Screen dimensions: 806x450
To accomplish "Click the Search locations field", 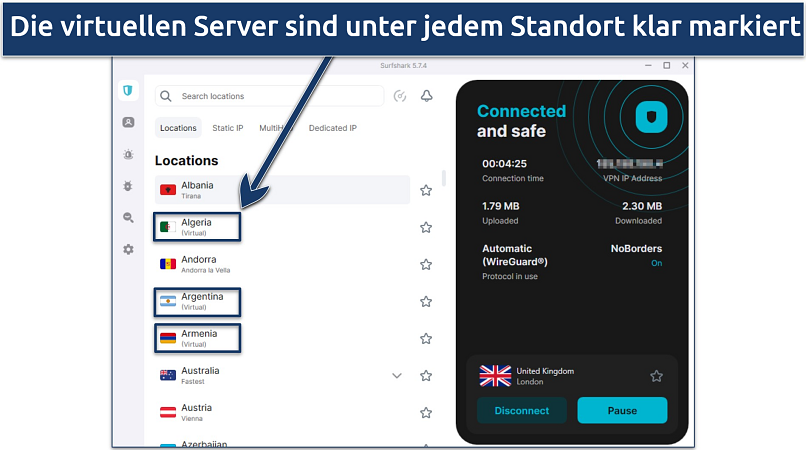I will click(x=270, y=96).
